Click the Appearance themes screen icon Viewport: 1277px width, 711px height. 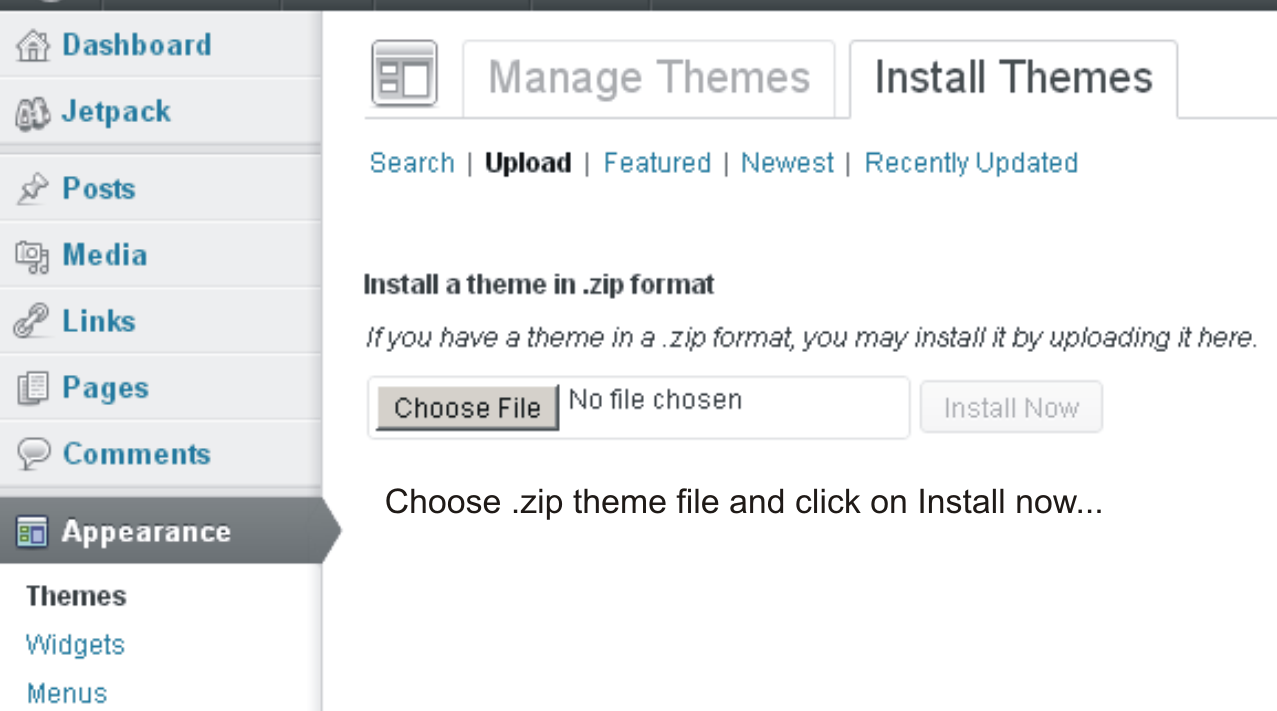[30, 532]
